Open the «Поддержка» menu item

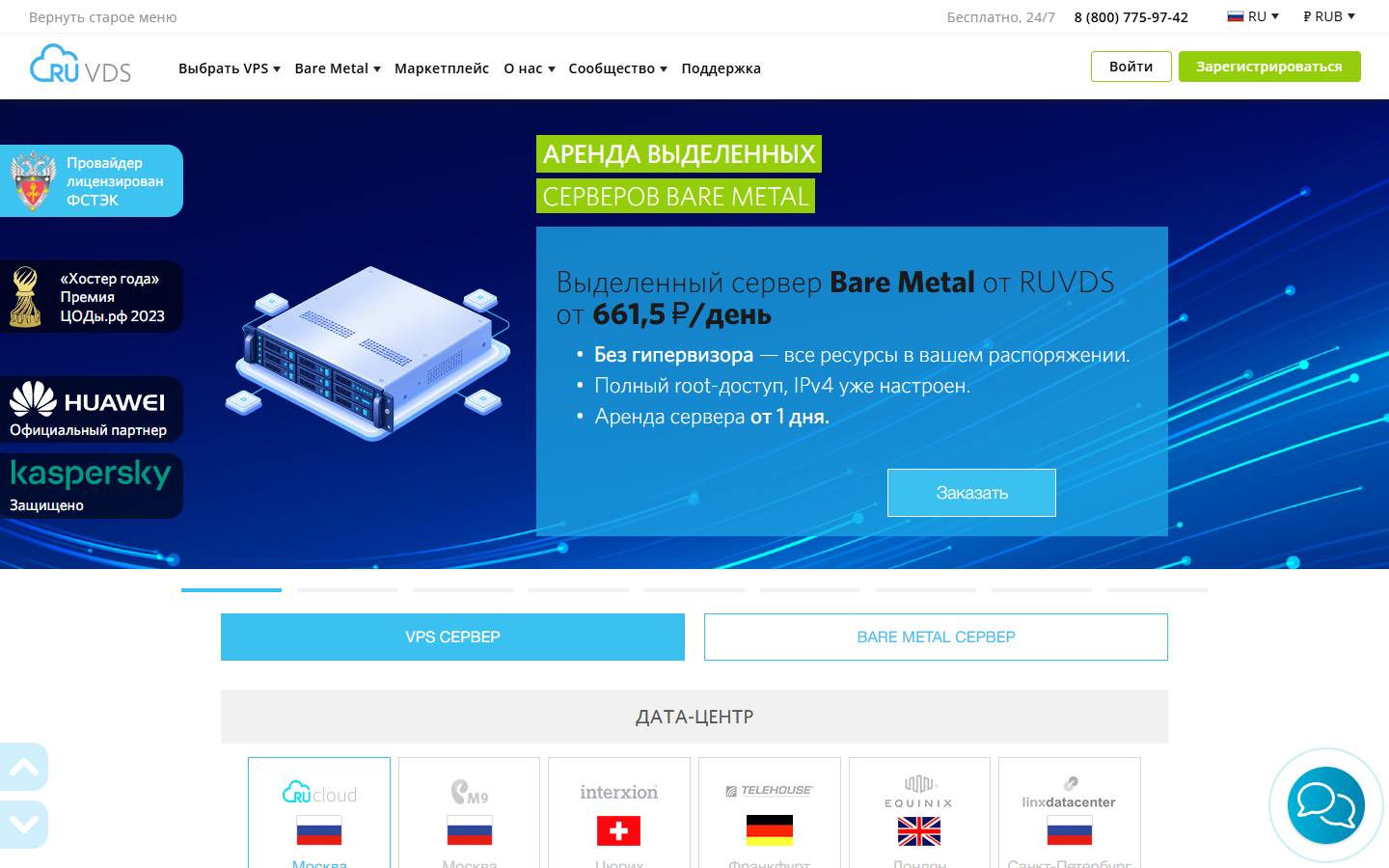(x=721, y=68)
